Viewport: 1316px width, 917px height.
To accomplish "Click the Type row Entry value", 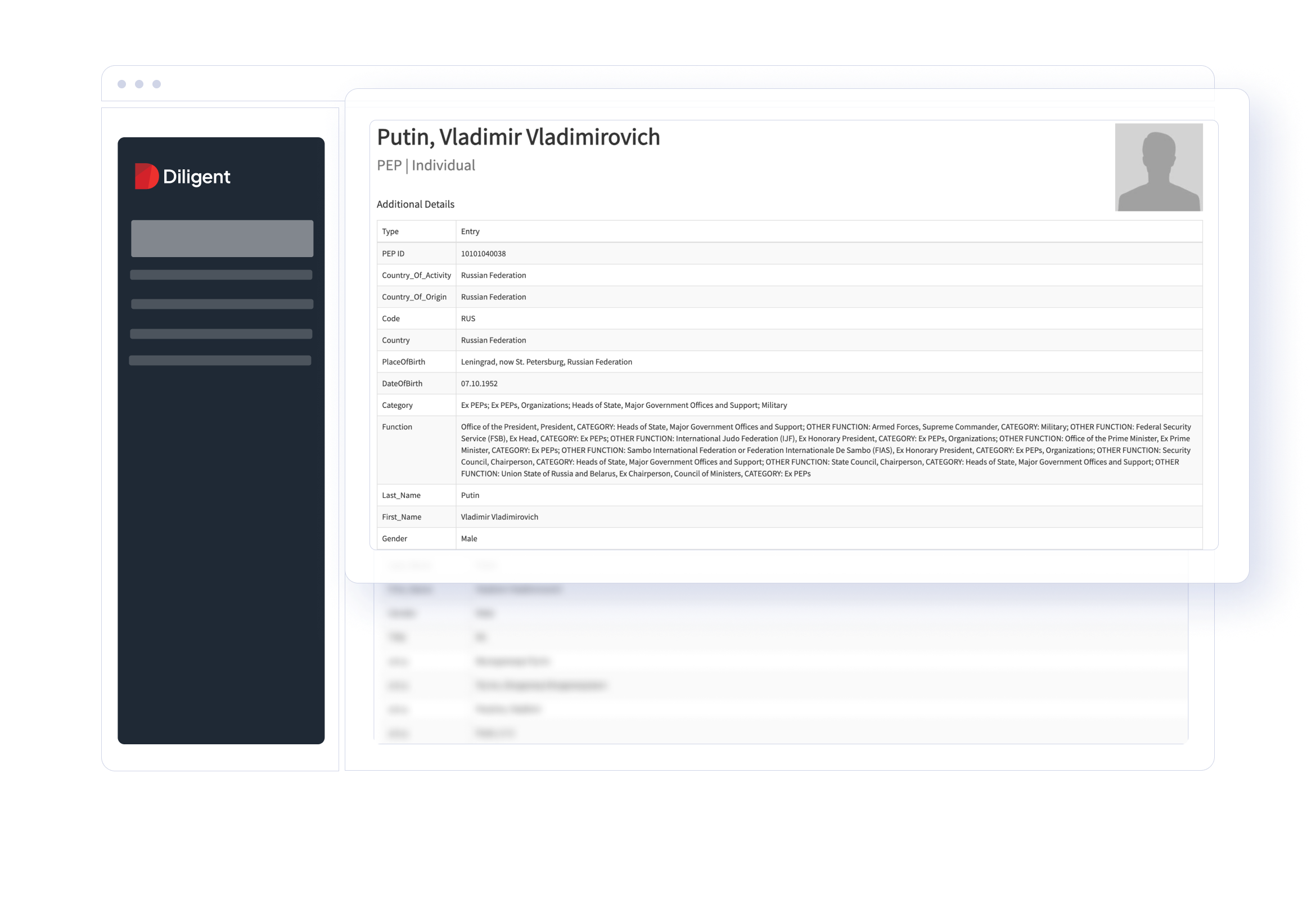I will [470, 232].
